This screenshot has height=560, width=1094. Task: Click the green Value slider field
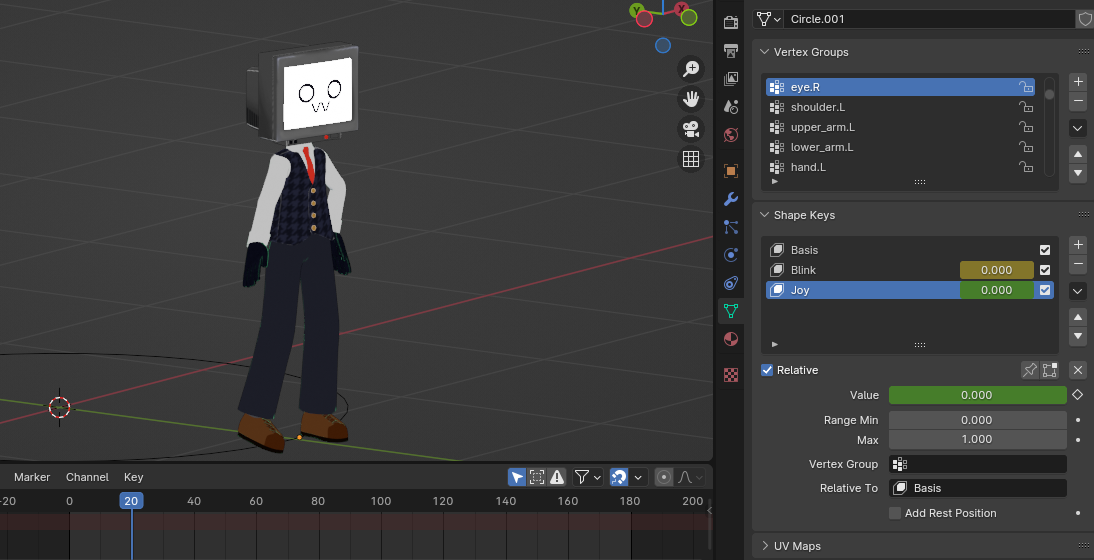click(977, 395)
